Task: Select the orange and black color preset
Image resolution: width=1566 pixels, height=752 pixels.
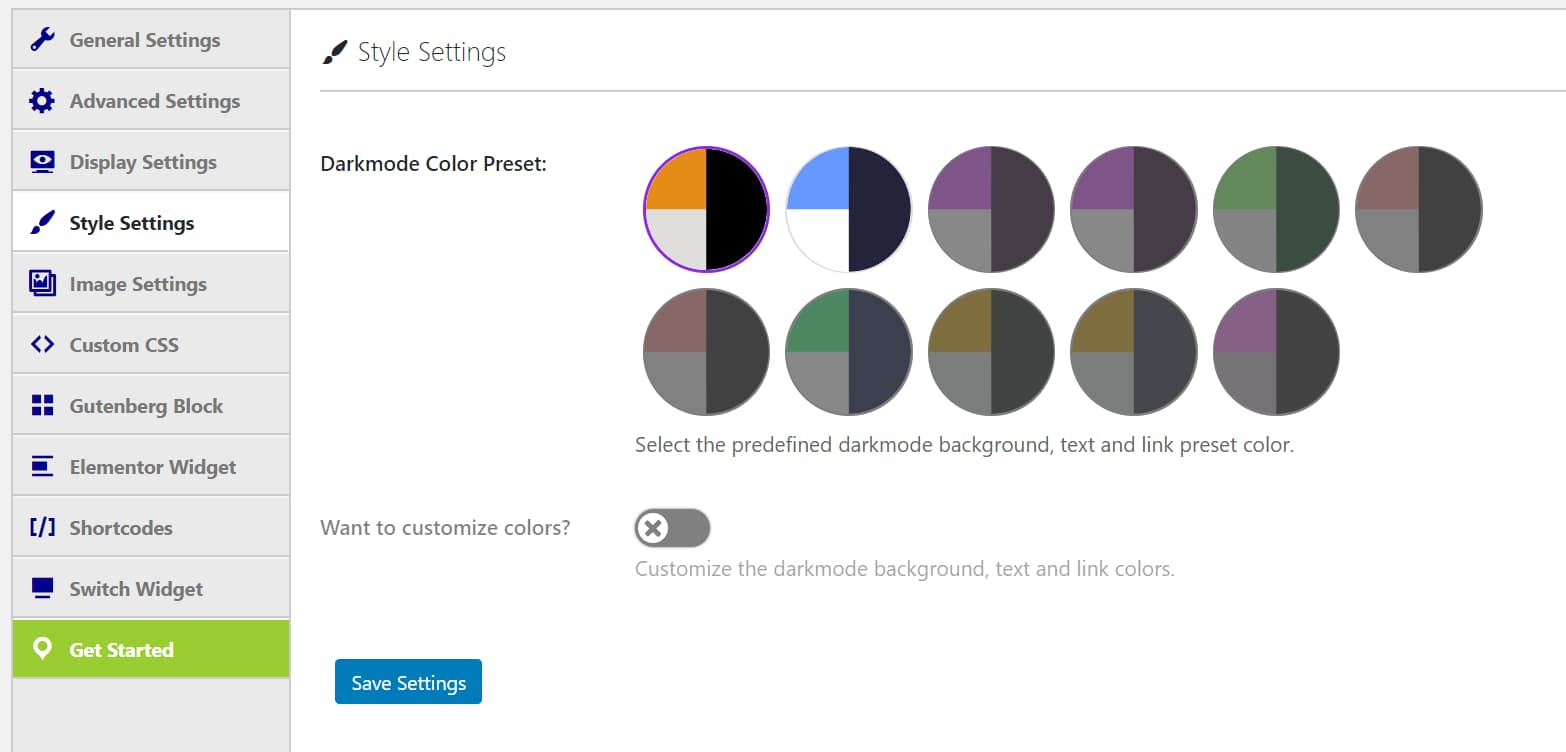Action: coord(706,209)
